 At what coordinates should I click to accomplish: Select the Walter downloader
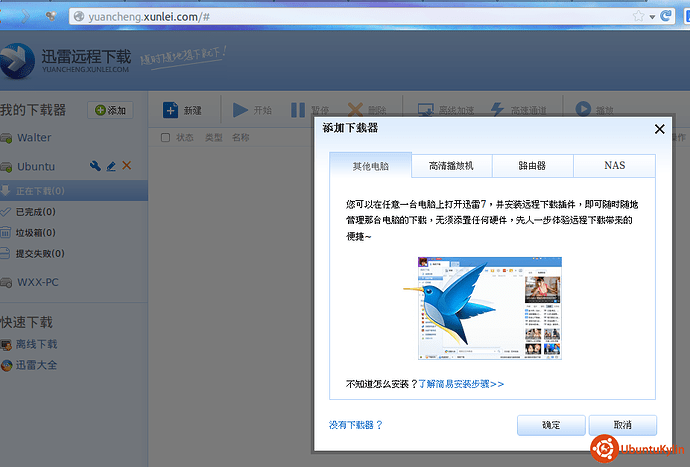click(34, 138)
